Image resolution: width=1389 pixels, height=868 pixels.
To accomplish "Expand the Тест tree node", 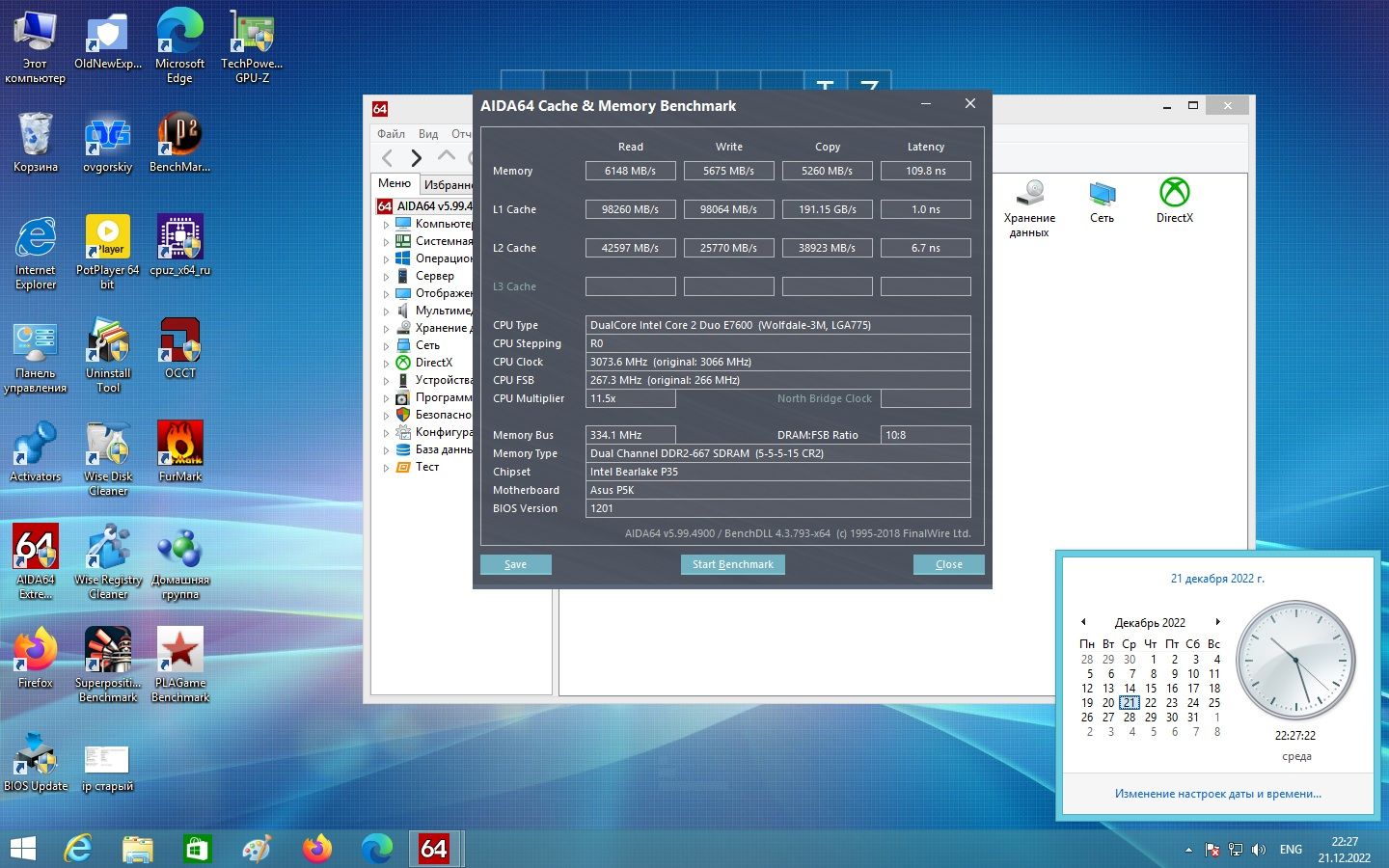I will [x=387, y=467].
